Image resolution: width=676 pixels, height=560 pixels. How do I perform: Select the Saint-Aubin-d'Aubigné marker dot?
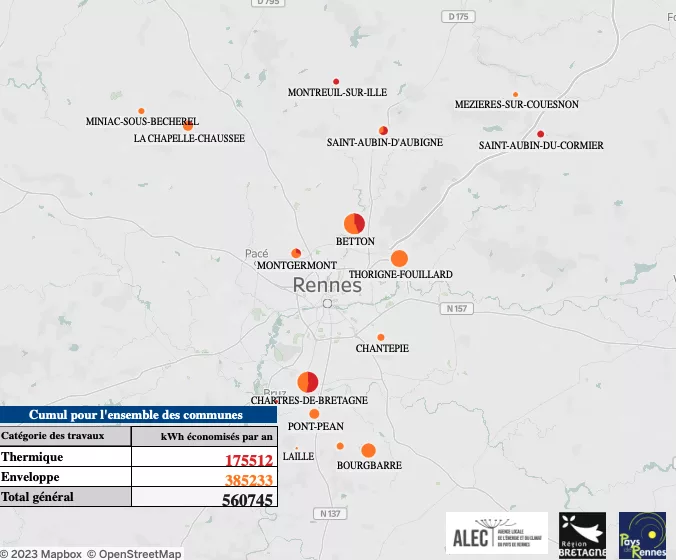click(x=383, y=131)
